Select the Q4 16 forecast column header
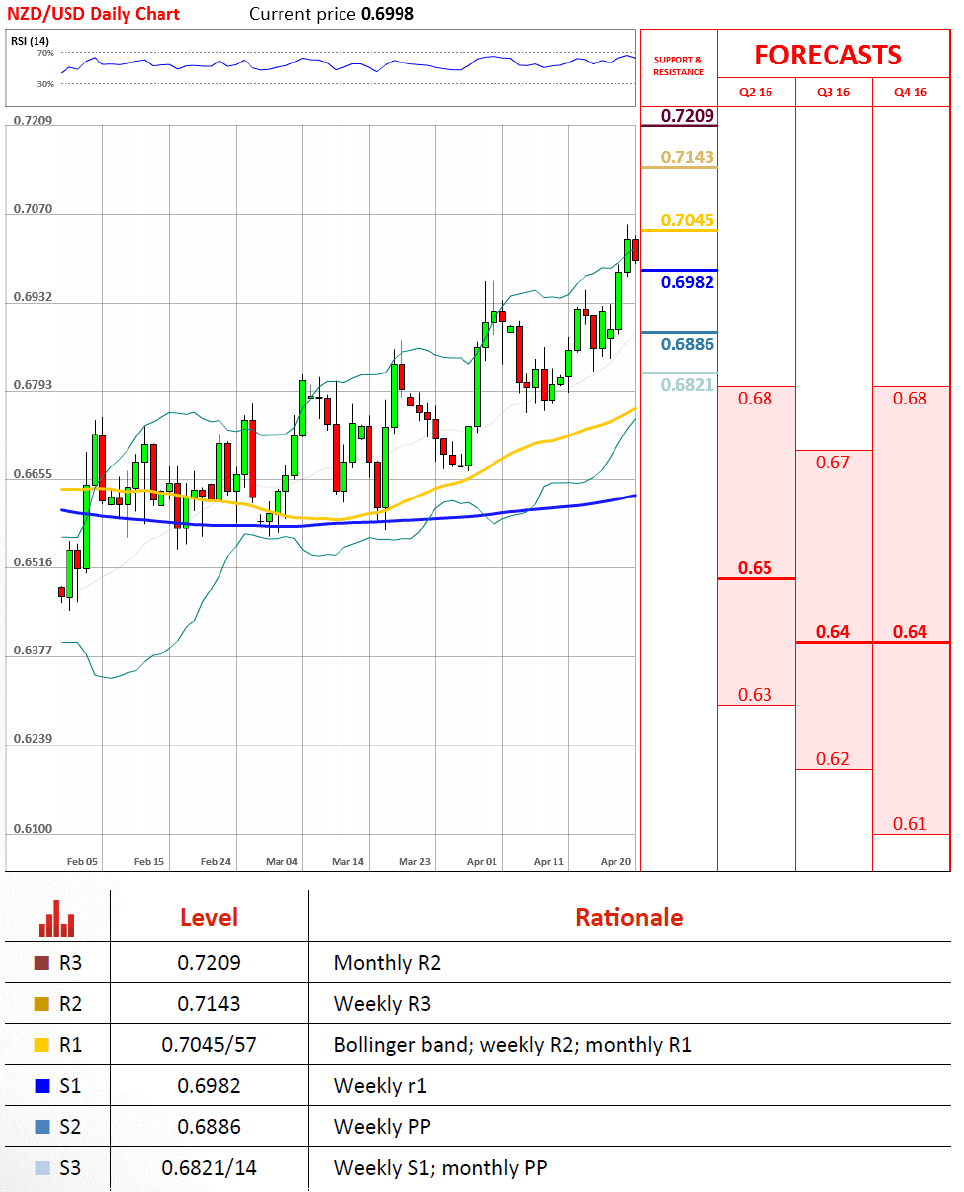The image size is (964, 1192). pyautogui.click(x=910, y=92)
